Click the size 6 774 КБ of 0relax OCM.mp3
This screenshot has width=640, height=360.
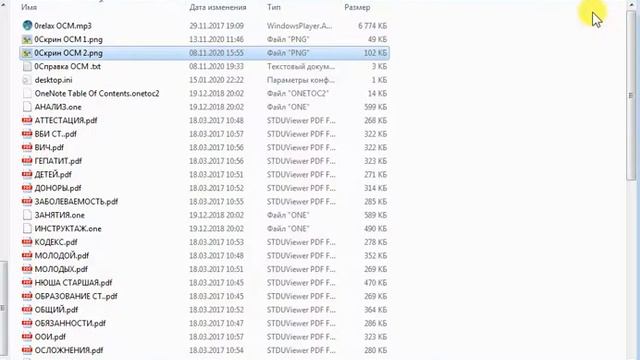point(372,26)
